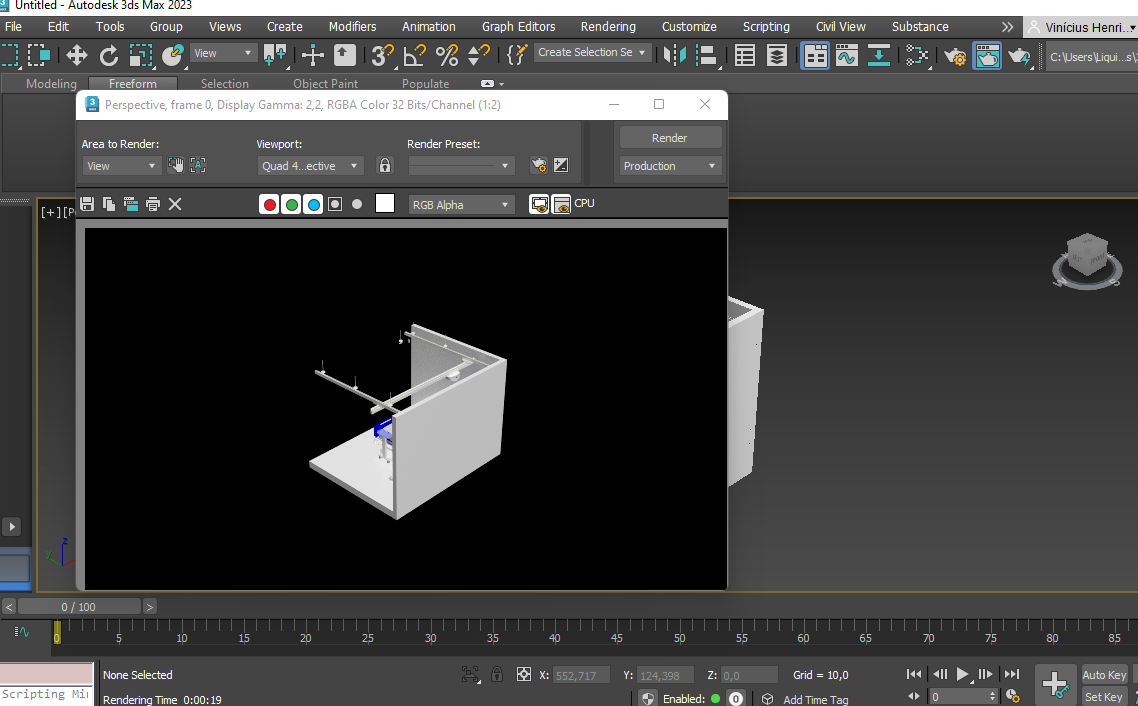Click the white color swatch
This screenshot has height=706, width=1138.
coord(385,204)
